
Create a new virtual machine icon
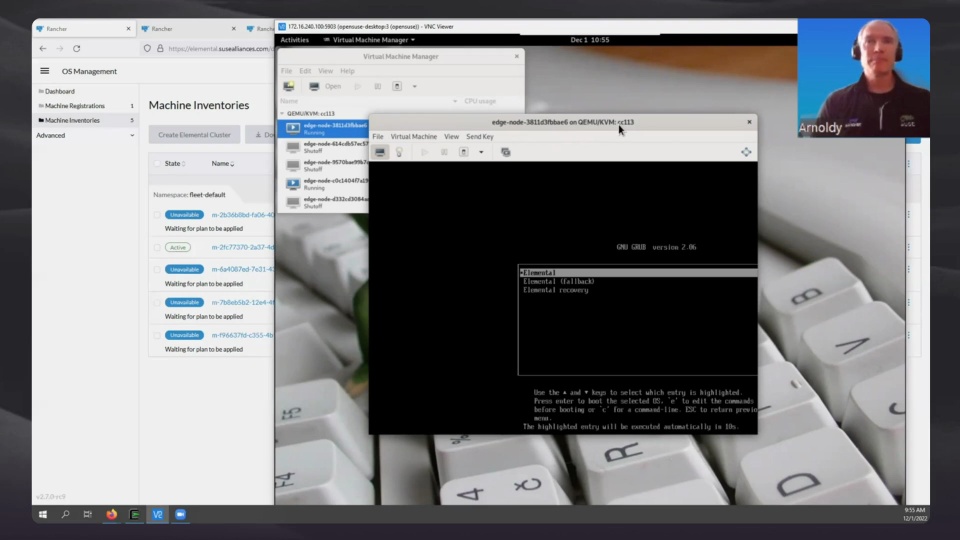click(288, 86)
